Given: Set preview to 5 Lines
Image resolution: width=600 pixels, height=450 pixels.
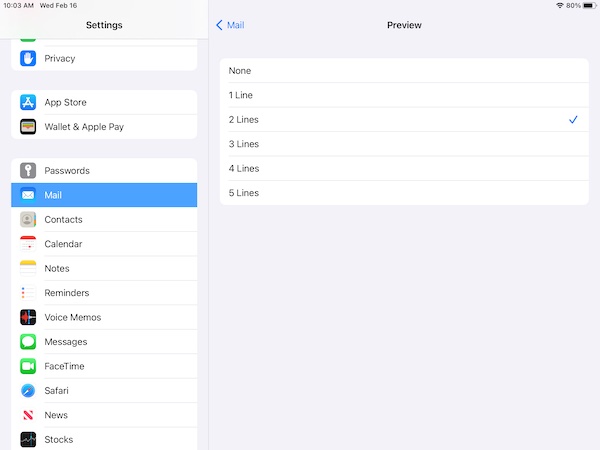Looking at the screenshot, I should tap(404, 193).
